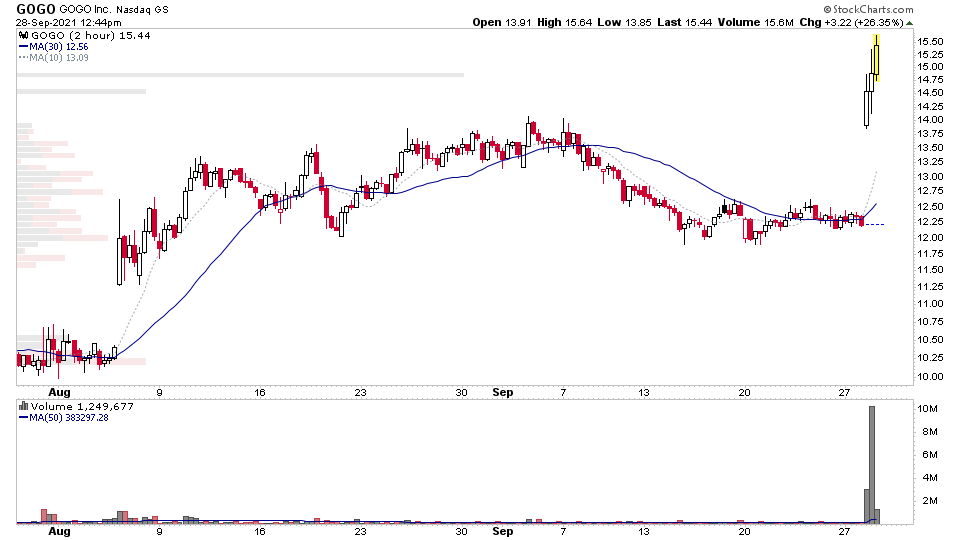Click the 12.00 price axis label
The height and width of the screenshot is (540, 960).
[x=930, y=238]
